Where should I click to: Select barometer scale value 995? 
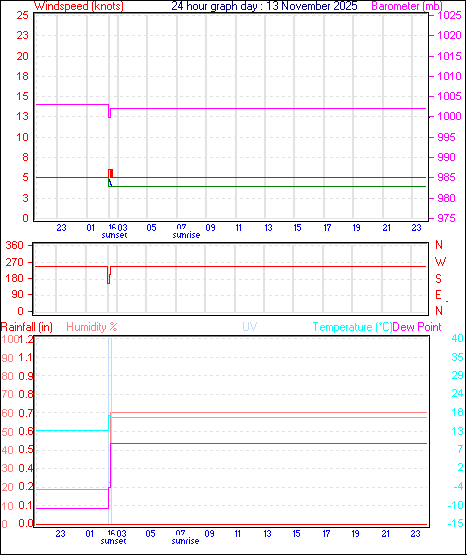coord(446,137)
